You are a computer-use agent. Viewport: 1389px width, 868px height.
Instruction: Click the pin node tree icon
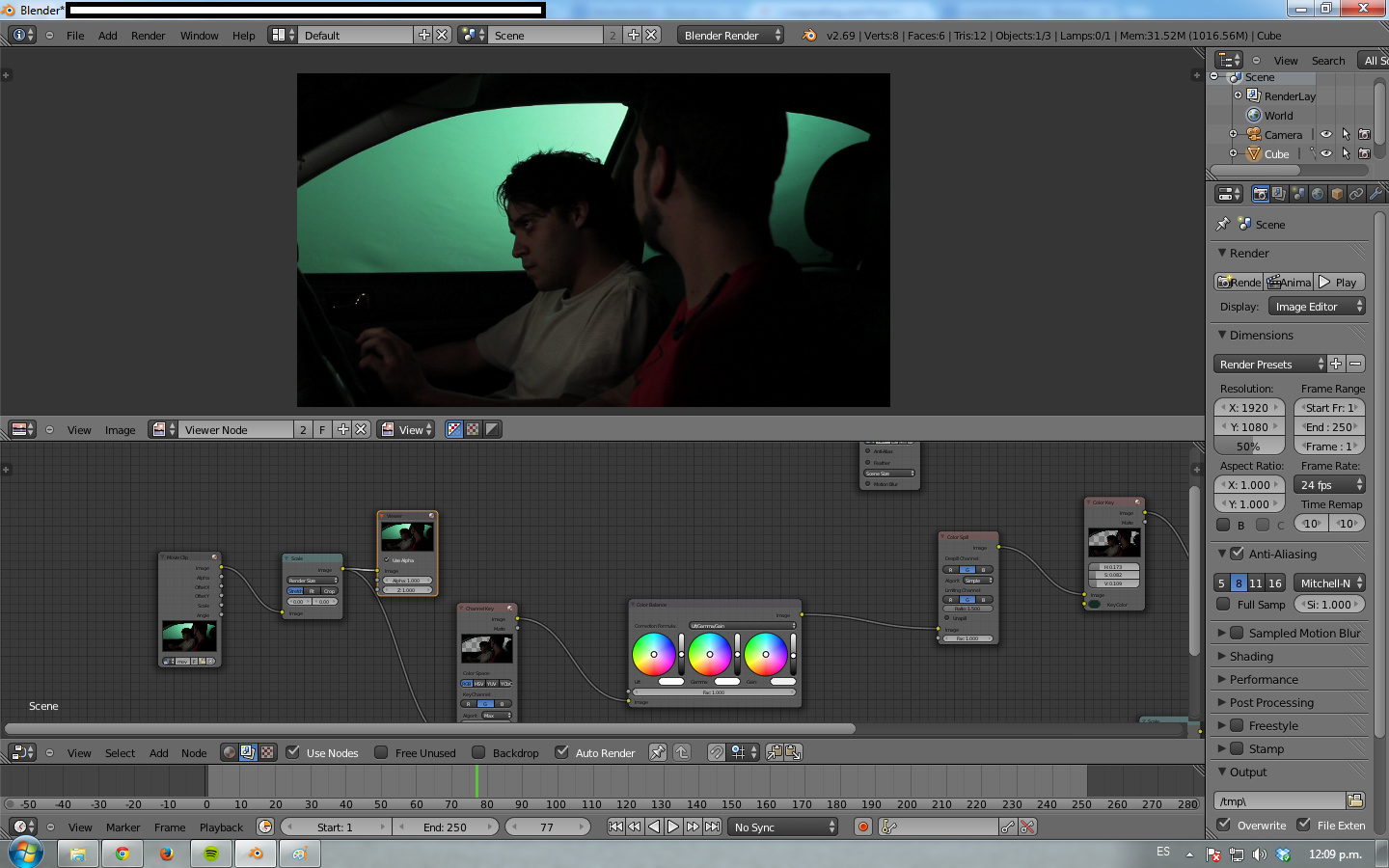tap(658, 752)
